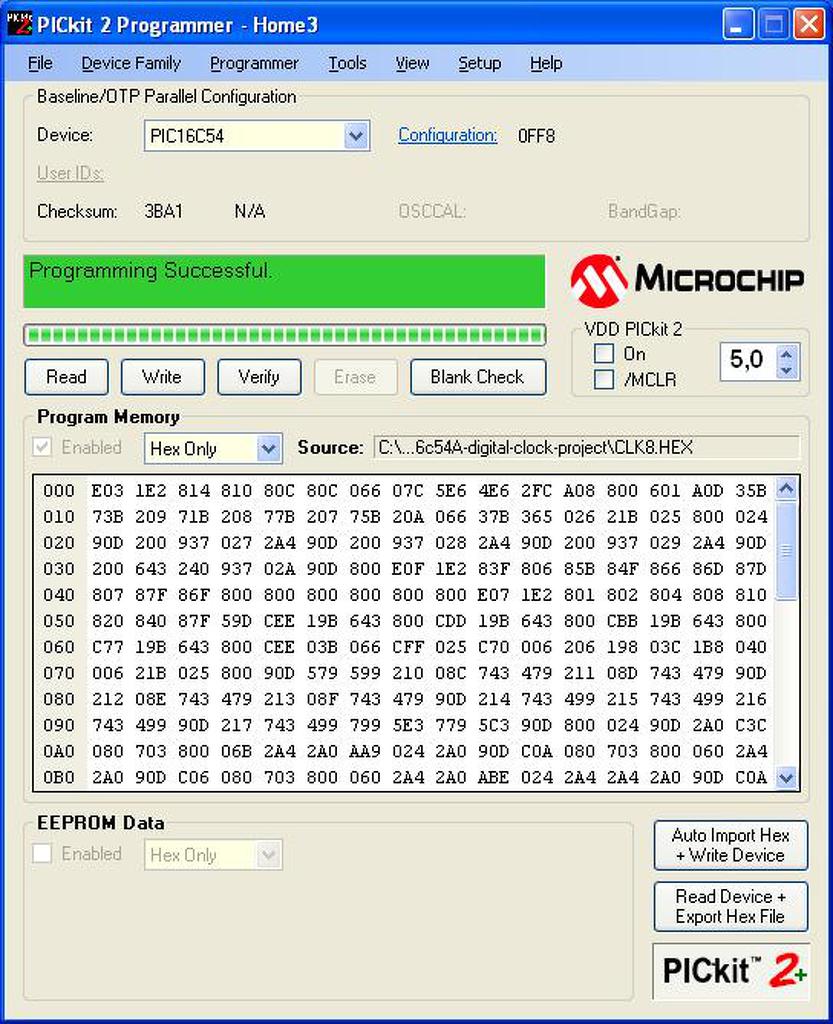This screenshot has width=833, height=1024.
Task: Open the Setup menu
Action: pos(479,63)
